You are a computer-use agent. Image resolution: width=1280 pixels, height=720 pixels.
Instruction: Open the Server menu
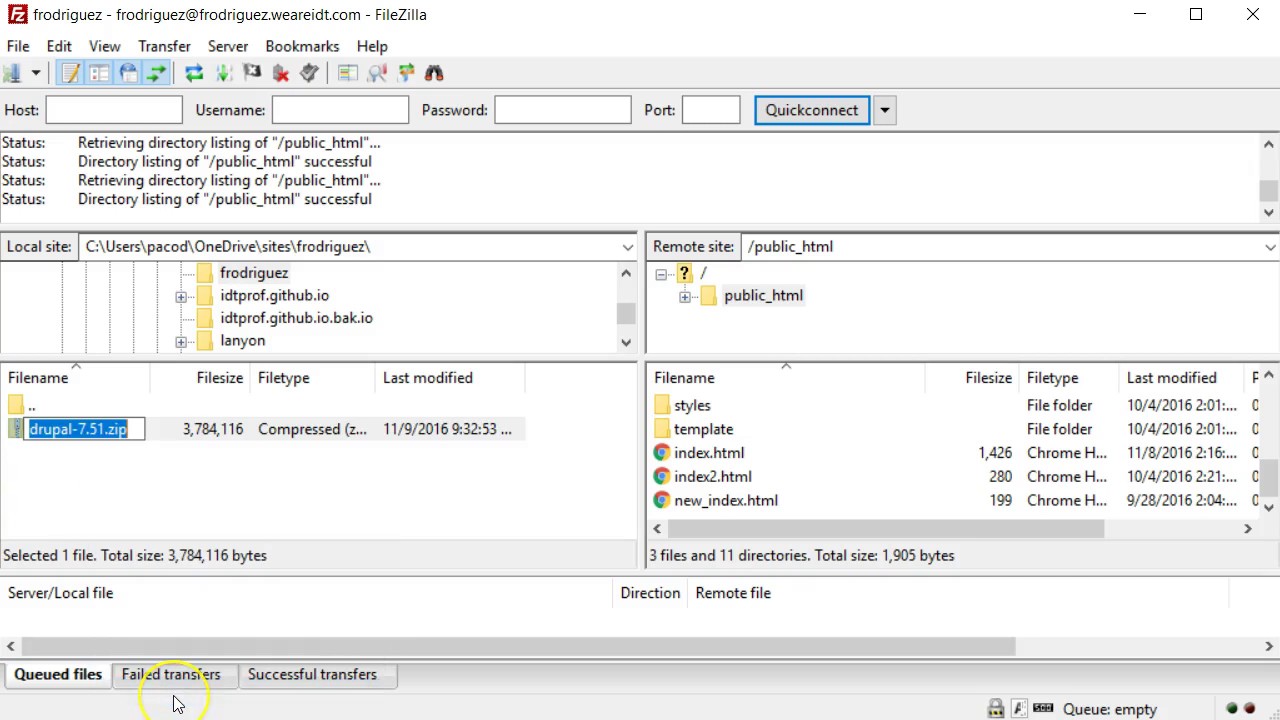pyautogui.click(x=228, y=46)
